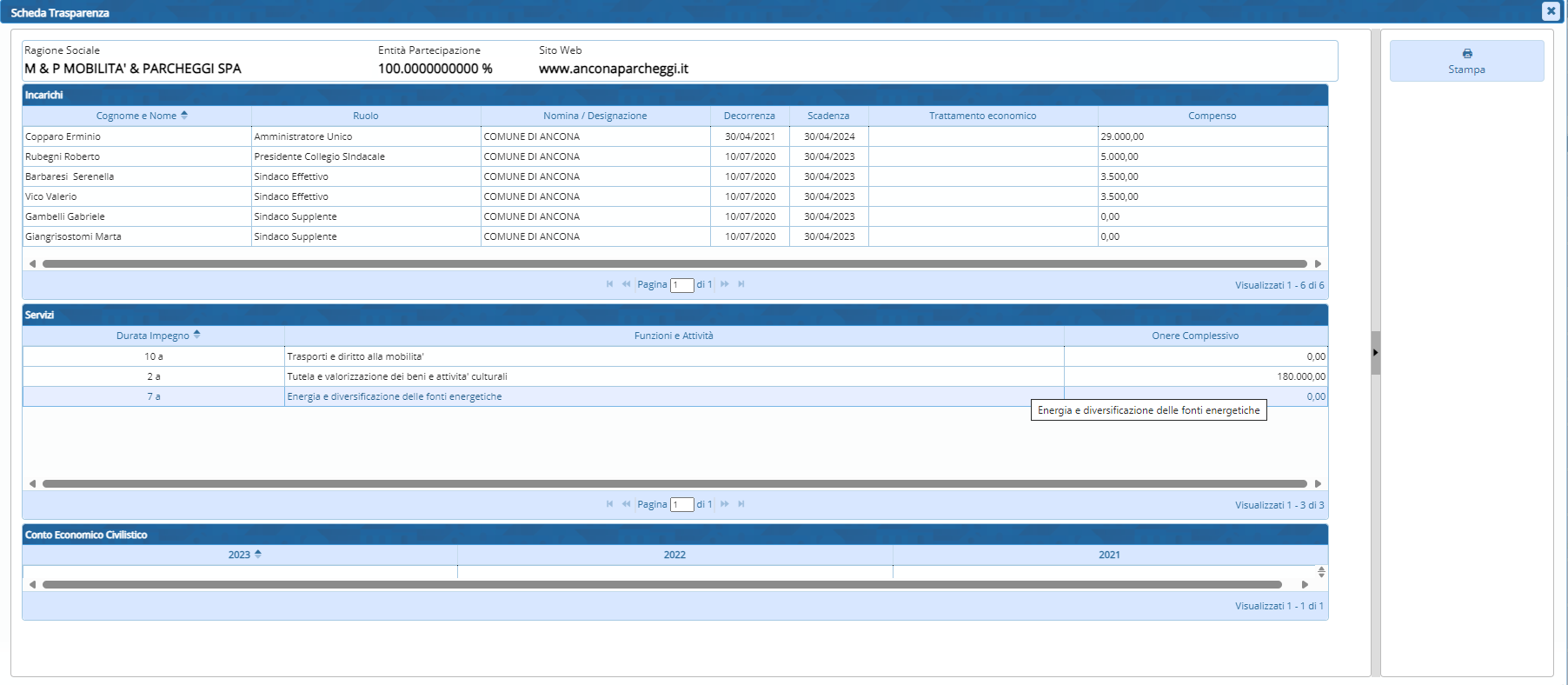The image size is (1568, 685).
Task: Click the Incarichi page number field
Action: tap(681, 285)
